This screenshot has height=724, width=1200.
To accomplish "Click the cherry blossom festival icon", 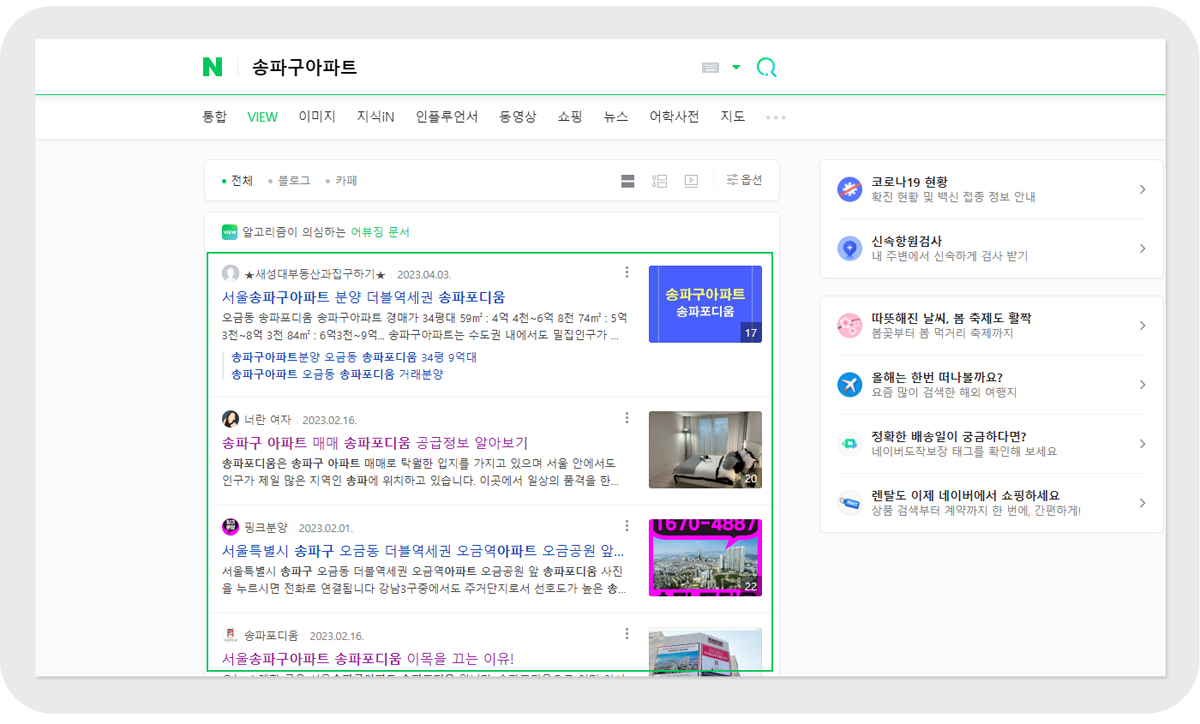I will coord(850,326).
